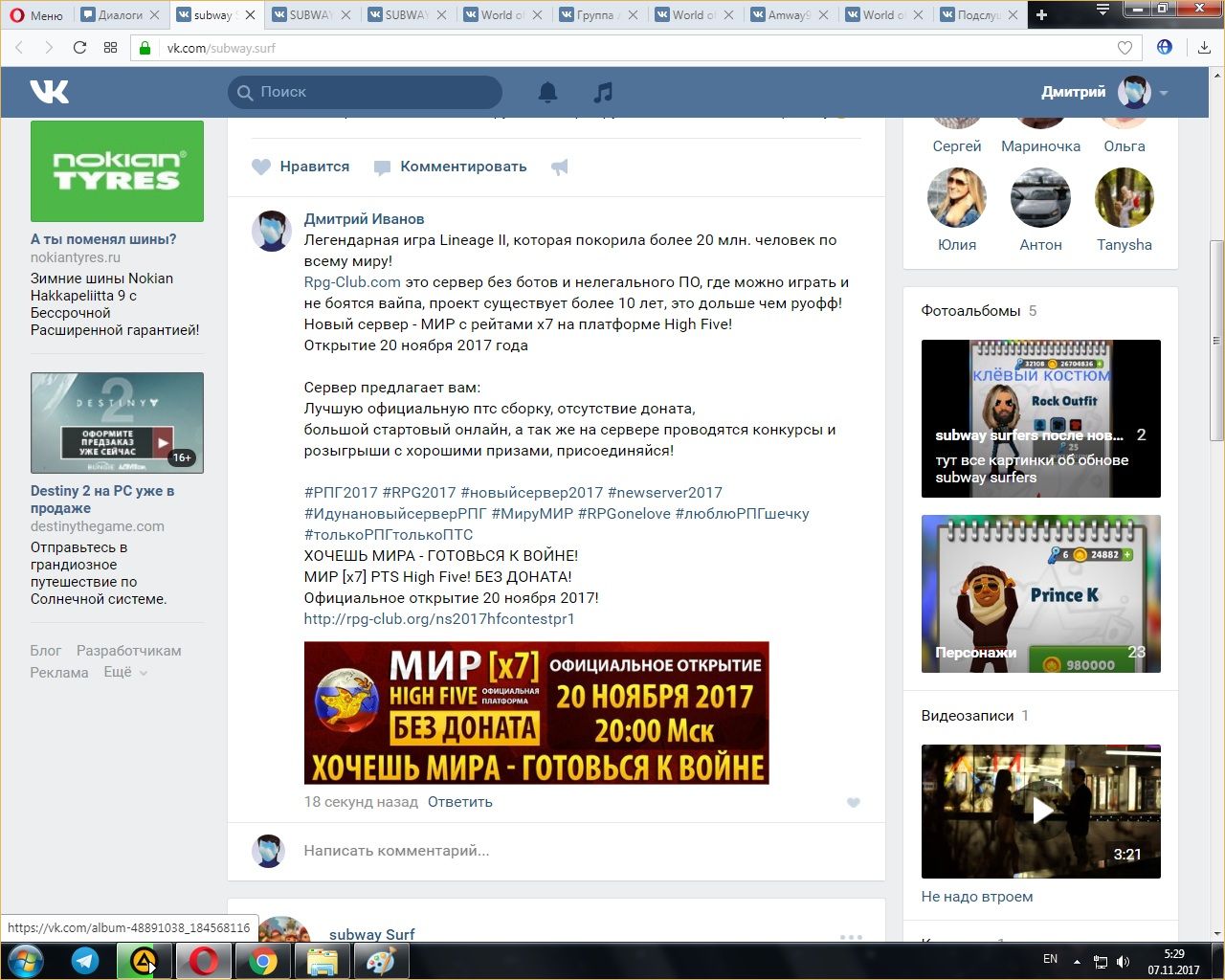This screenshot has width=1225, height=980.
Task: Open the subway Surf group link
Action: coord(372,934)
